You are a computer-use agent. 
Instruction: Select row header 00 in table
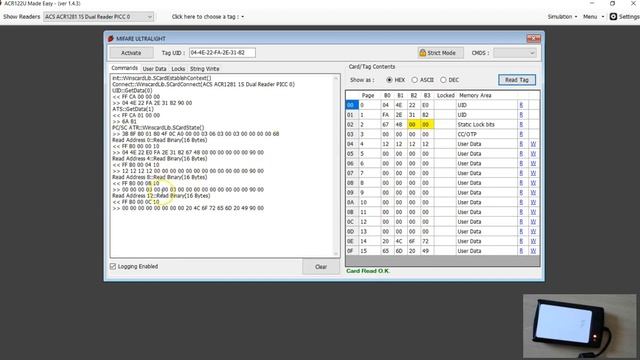click(x=352, y=105)
